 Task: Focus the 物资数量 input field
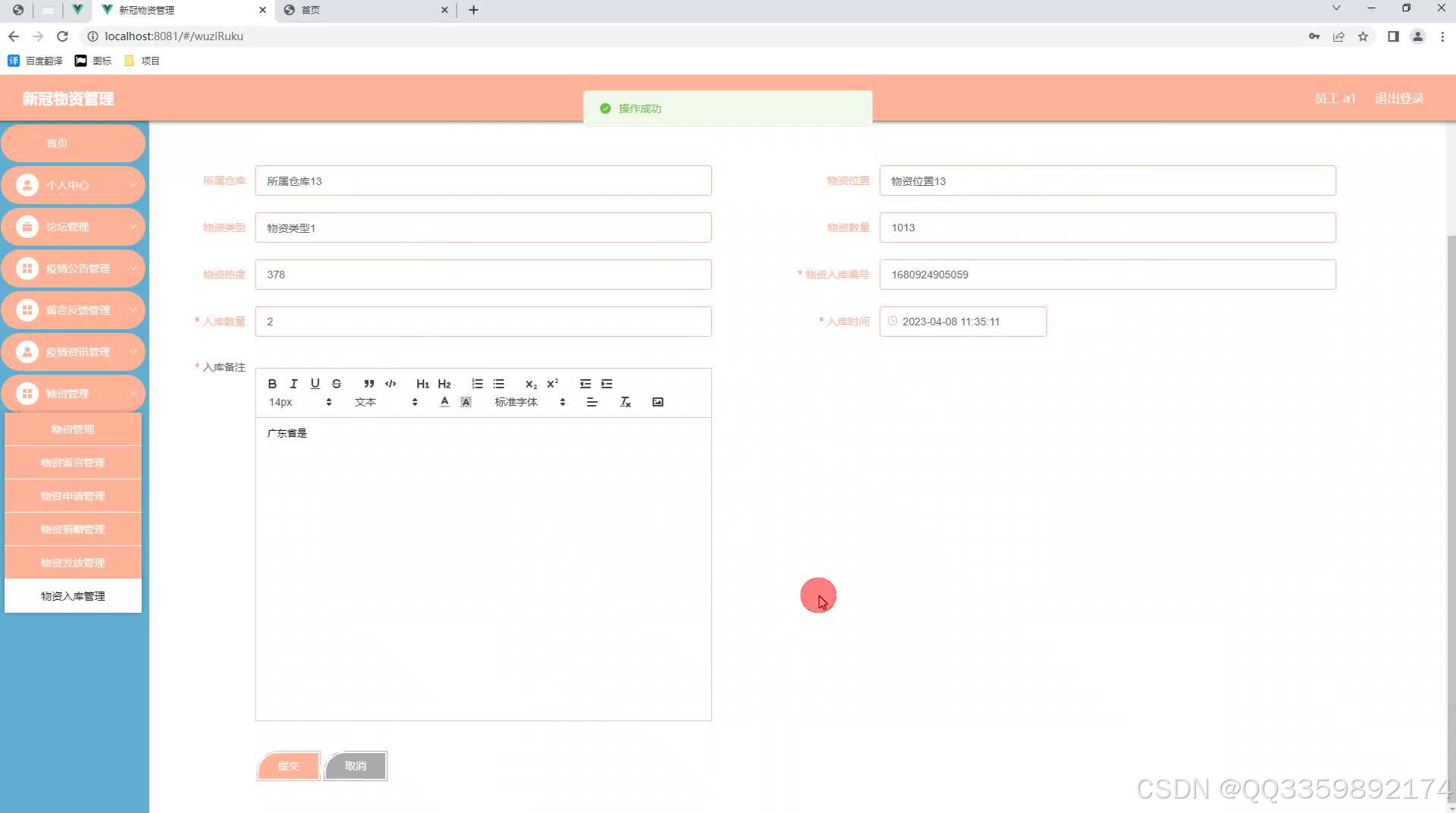[x=1107, y=228]
